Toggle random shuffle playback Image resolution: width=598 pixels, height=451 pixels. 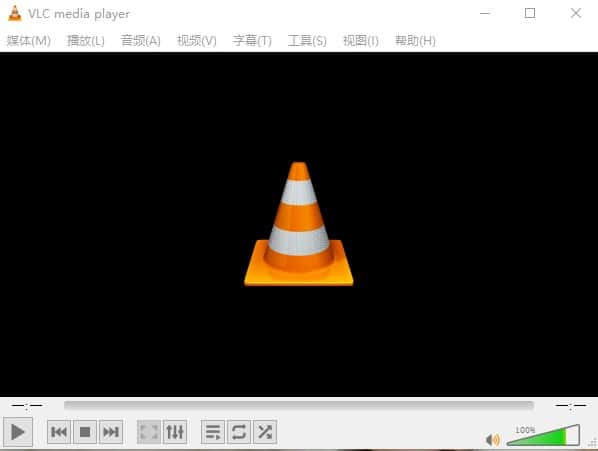click(265, 432)
